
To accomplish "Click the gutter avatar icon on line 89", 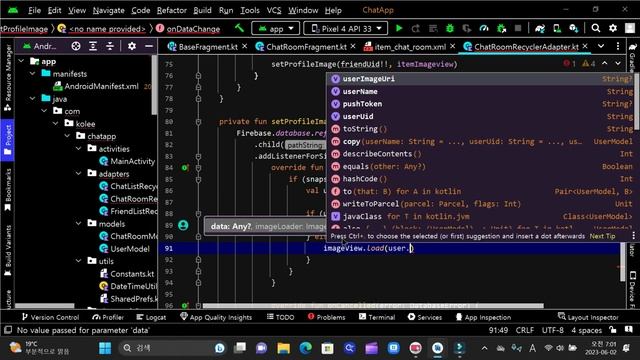I will tap(183, 225).
